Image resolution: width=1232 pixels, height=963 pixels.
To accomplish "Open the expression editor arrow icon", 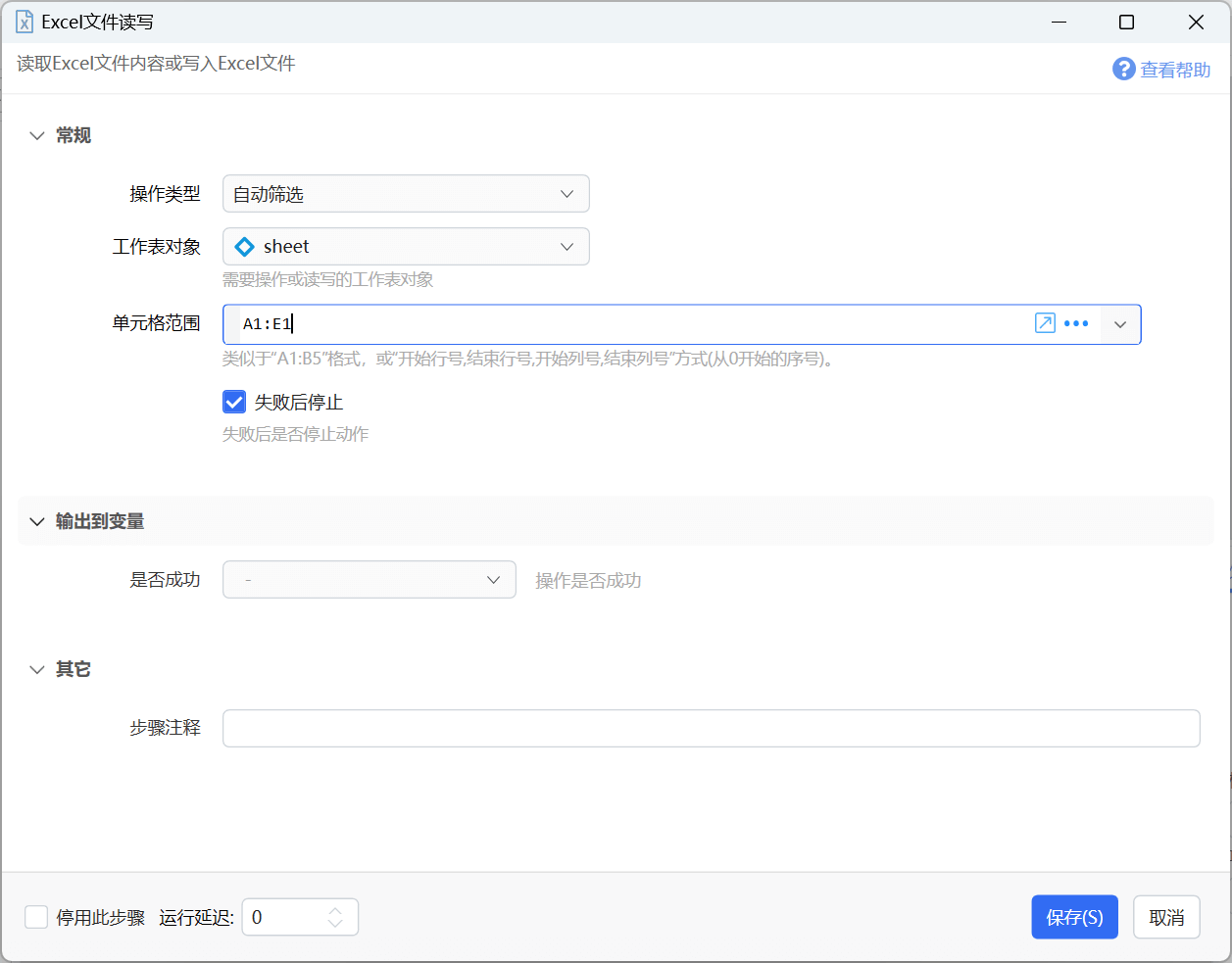I will [1045, 323].
